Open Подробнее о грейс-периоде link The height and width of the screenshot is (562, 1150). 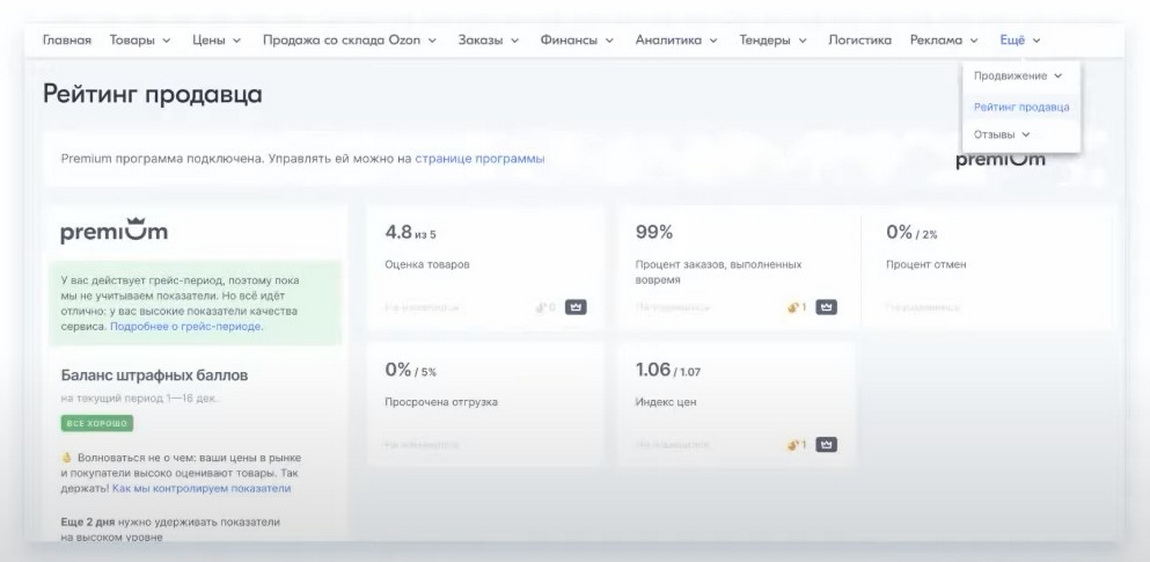click(x=186, y=326)
